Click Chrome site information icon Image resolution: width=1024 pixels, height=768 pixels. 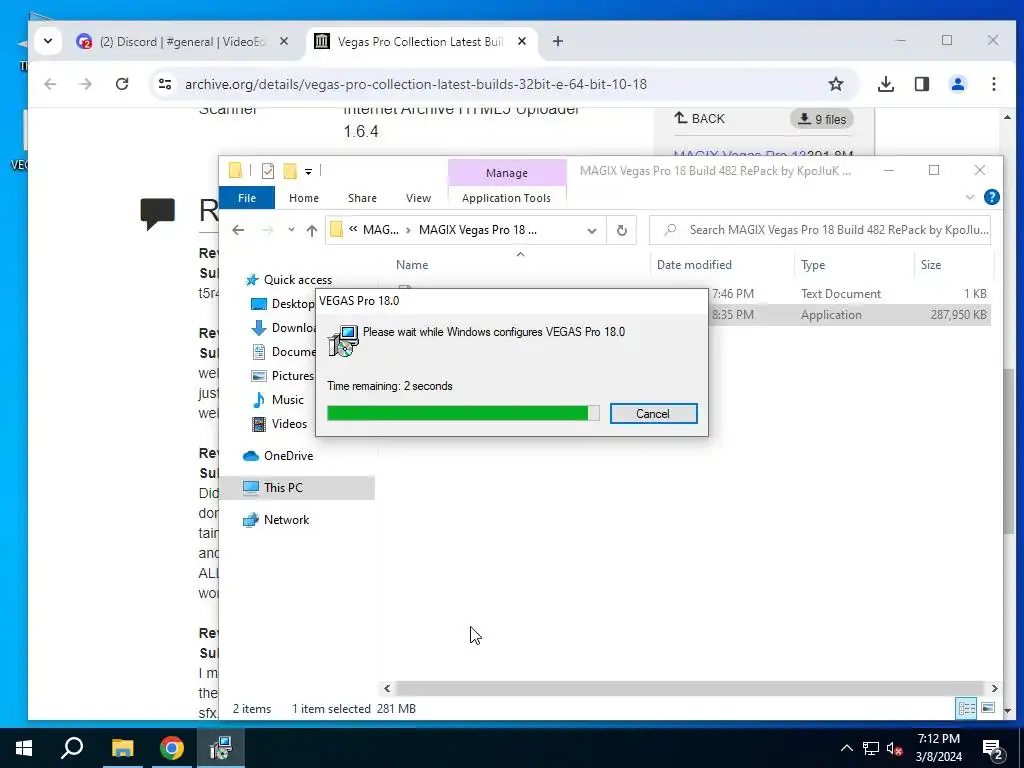(x=165, y=84)
